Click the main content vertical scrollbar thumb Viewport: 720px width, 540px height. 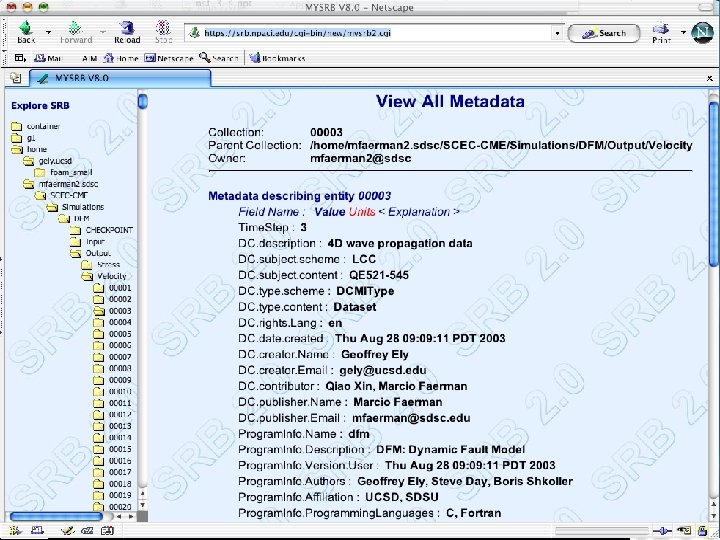point(714,184)
